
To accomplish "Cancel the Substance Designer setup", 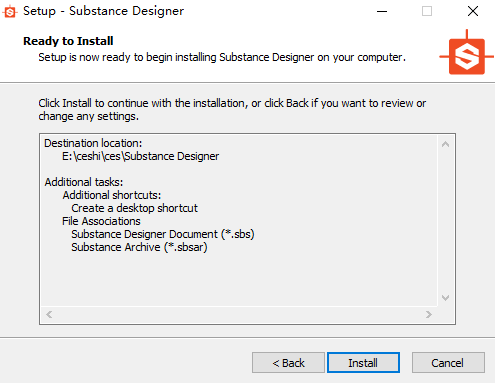I will (x=448, y=362).
